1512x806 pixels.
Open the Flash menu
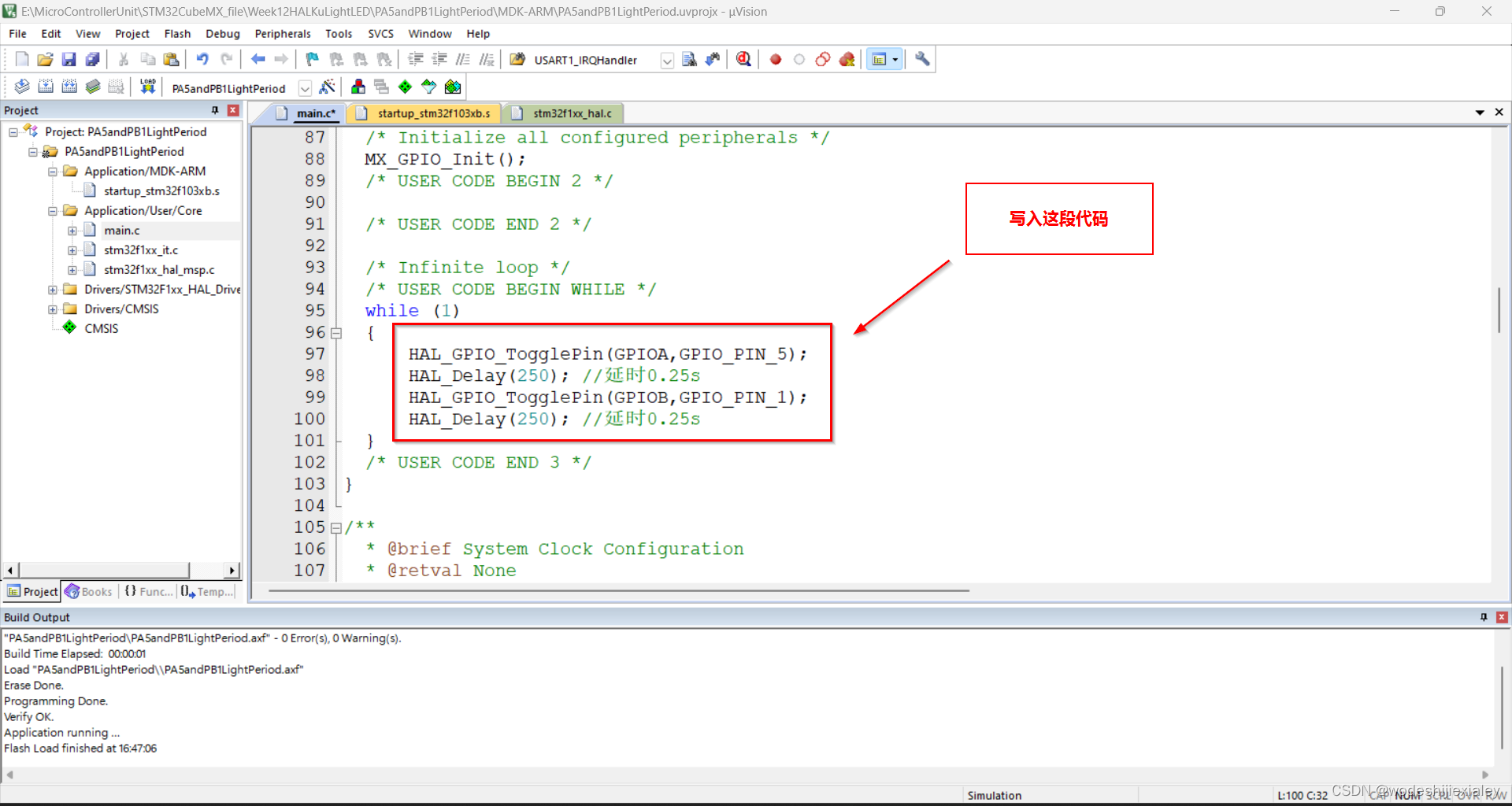point(177,34)
